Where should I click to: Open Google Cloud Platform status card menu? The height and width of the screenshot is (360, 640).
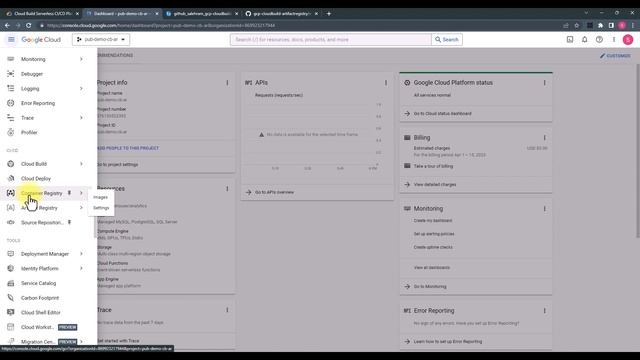tap(544, 83)
